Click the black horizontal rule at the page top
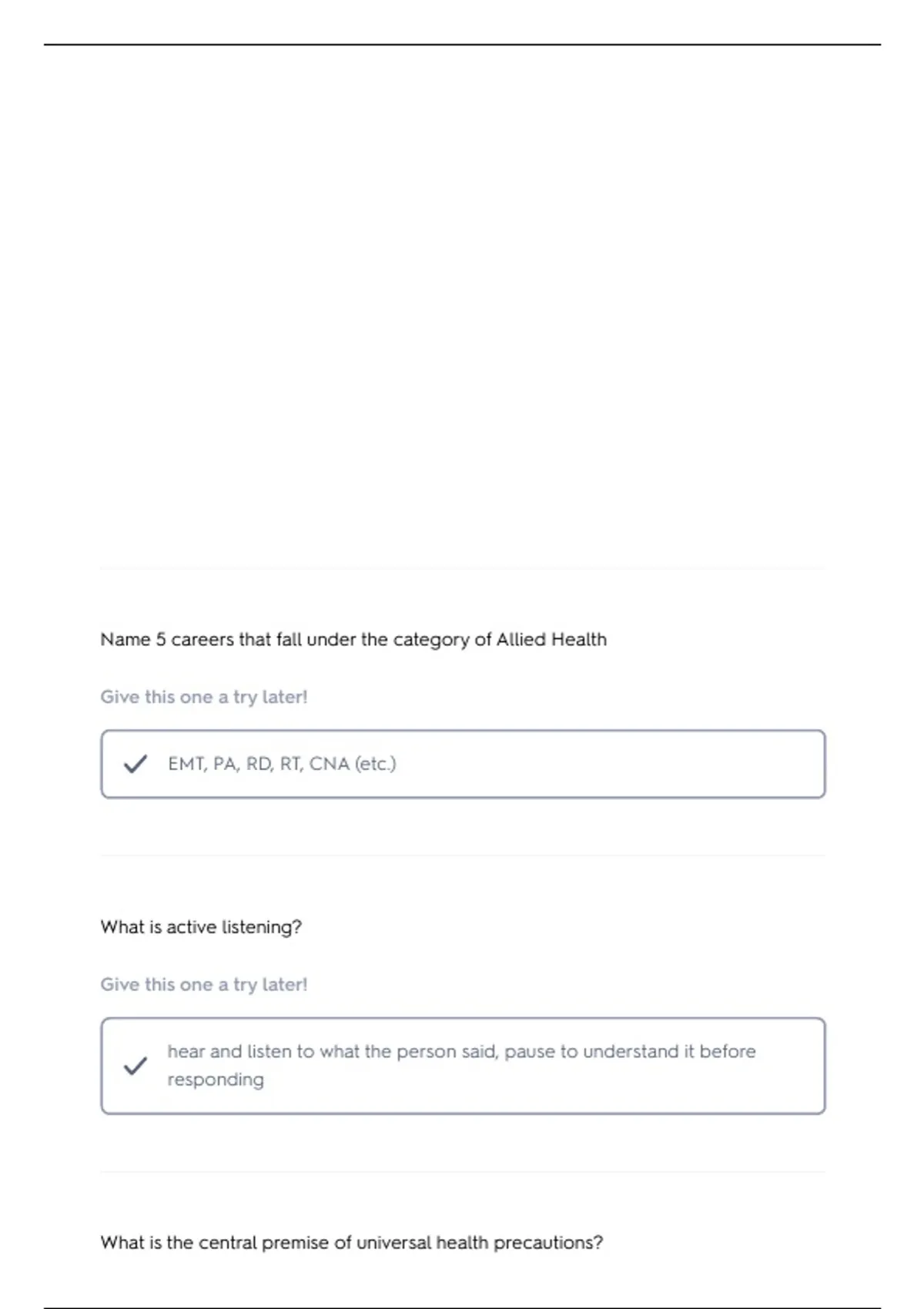This screenshot has height=1309, width=924. [462, 45]
